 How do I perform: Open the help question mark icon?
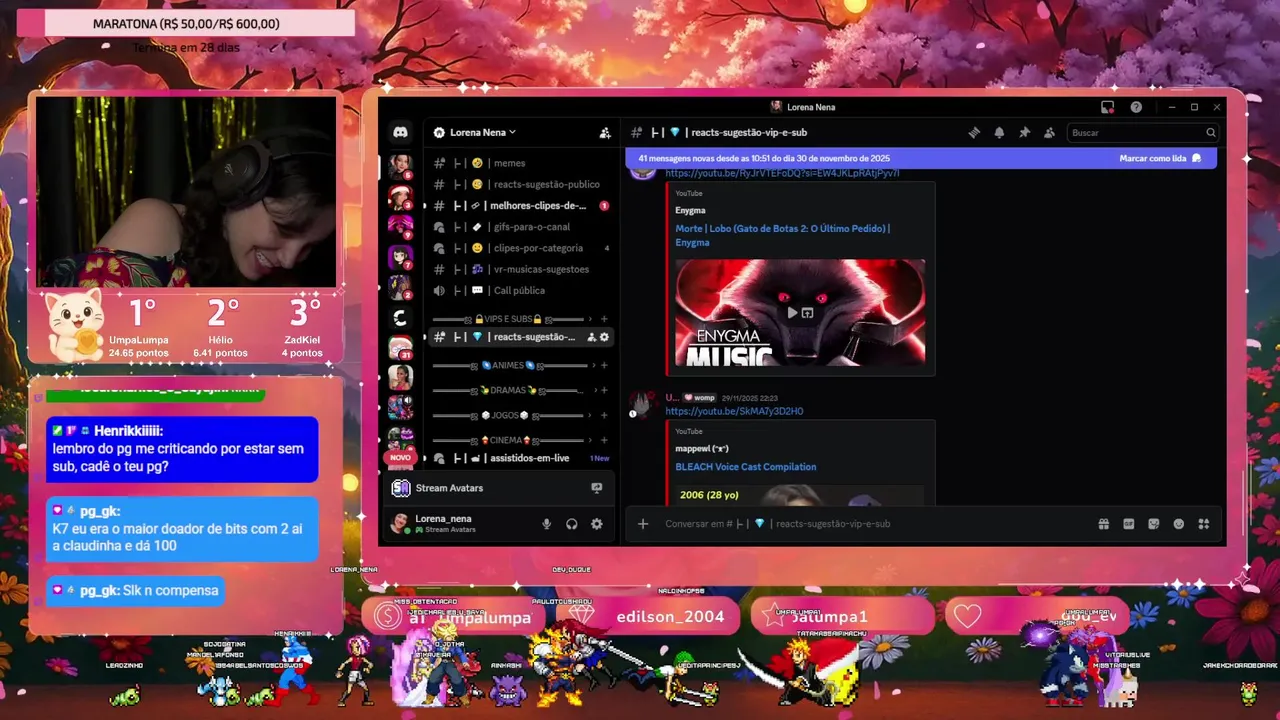tap(1136, 107)
